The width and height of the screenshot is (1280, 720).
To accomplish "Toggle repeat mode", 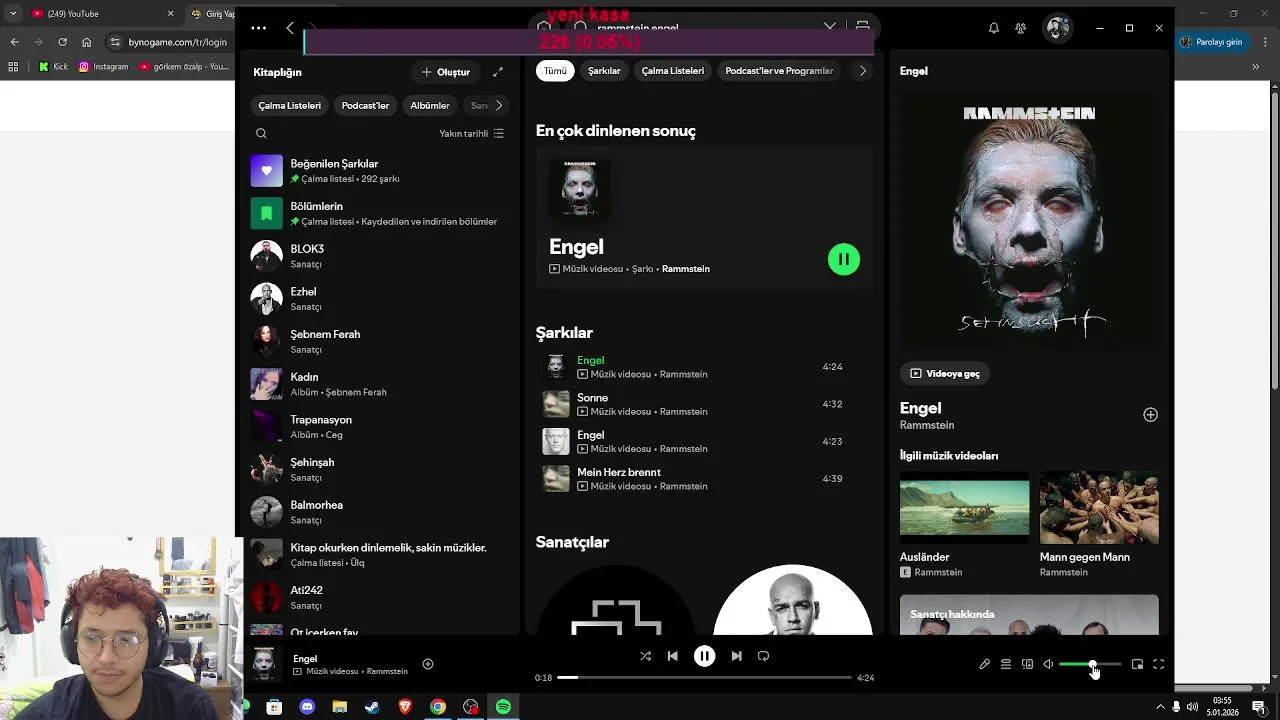I will 763,656.
